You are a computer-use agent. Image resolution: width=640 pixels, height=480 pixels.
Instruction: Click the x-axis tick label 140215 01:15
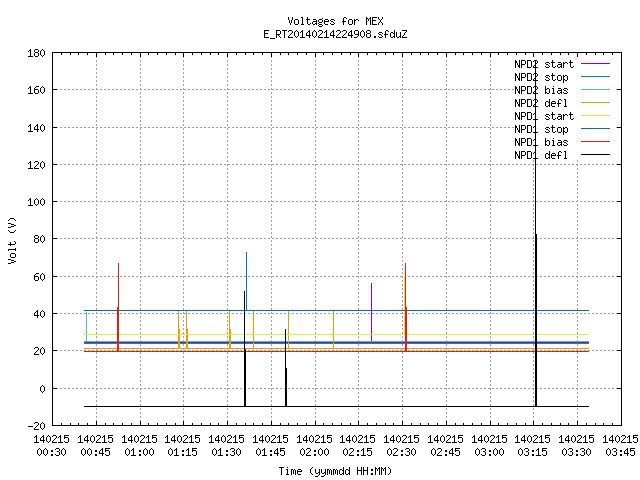[x=182, y=446]
